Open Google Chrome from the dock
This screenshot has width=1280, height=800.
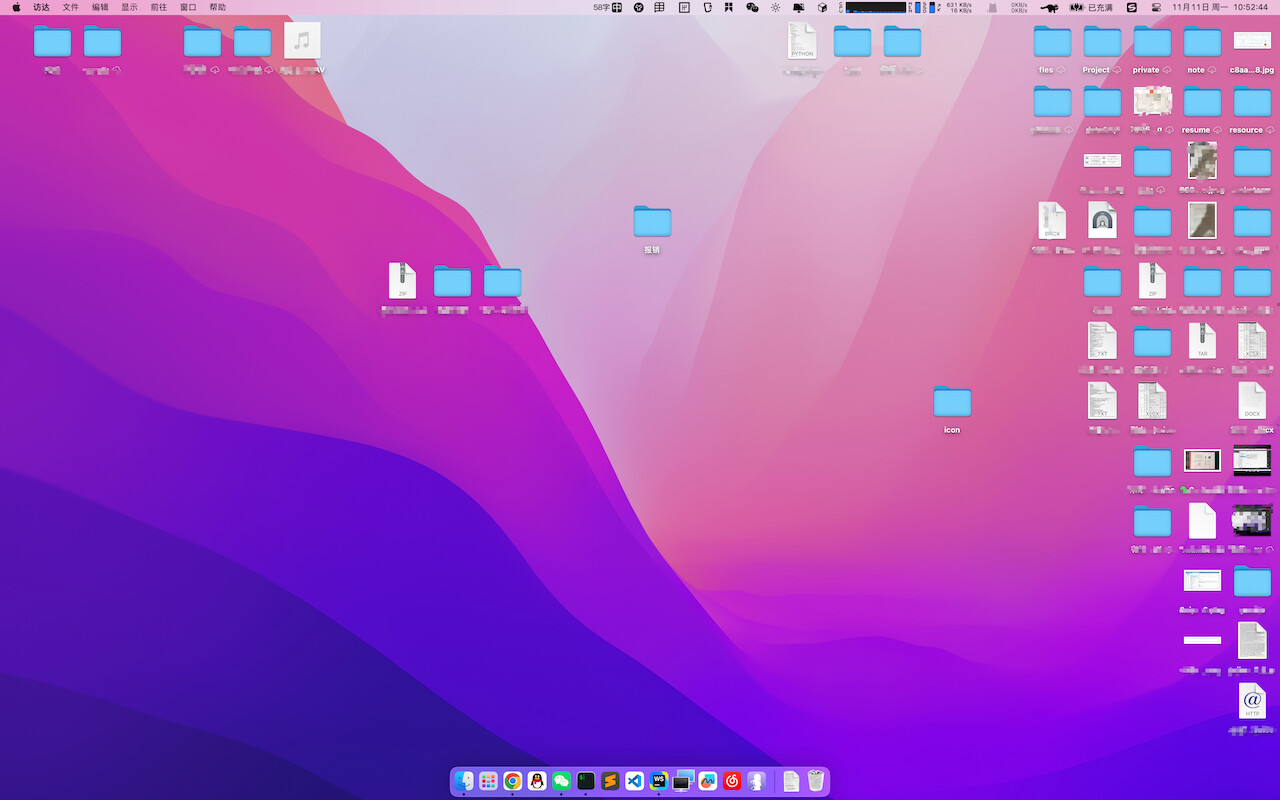tap(512, 781)
